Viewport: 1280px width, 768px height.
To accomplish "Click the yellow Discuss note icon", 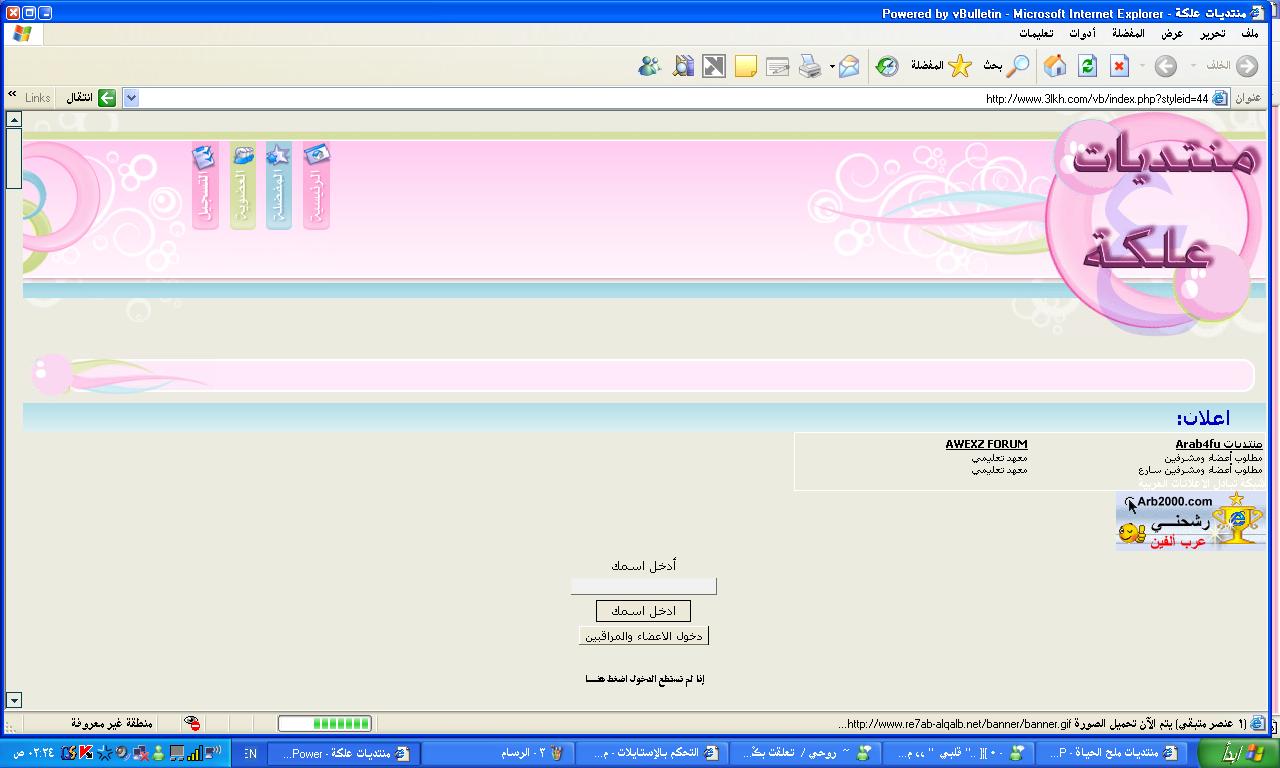I will tap(745, 67).
